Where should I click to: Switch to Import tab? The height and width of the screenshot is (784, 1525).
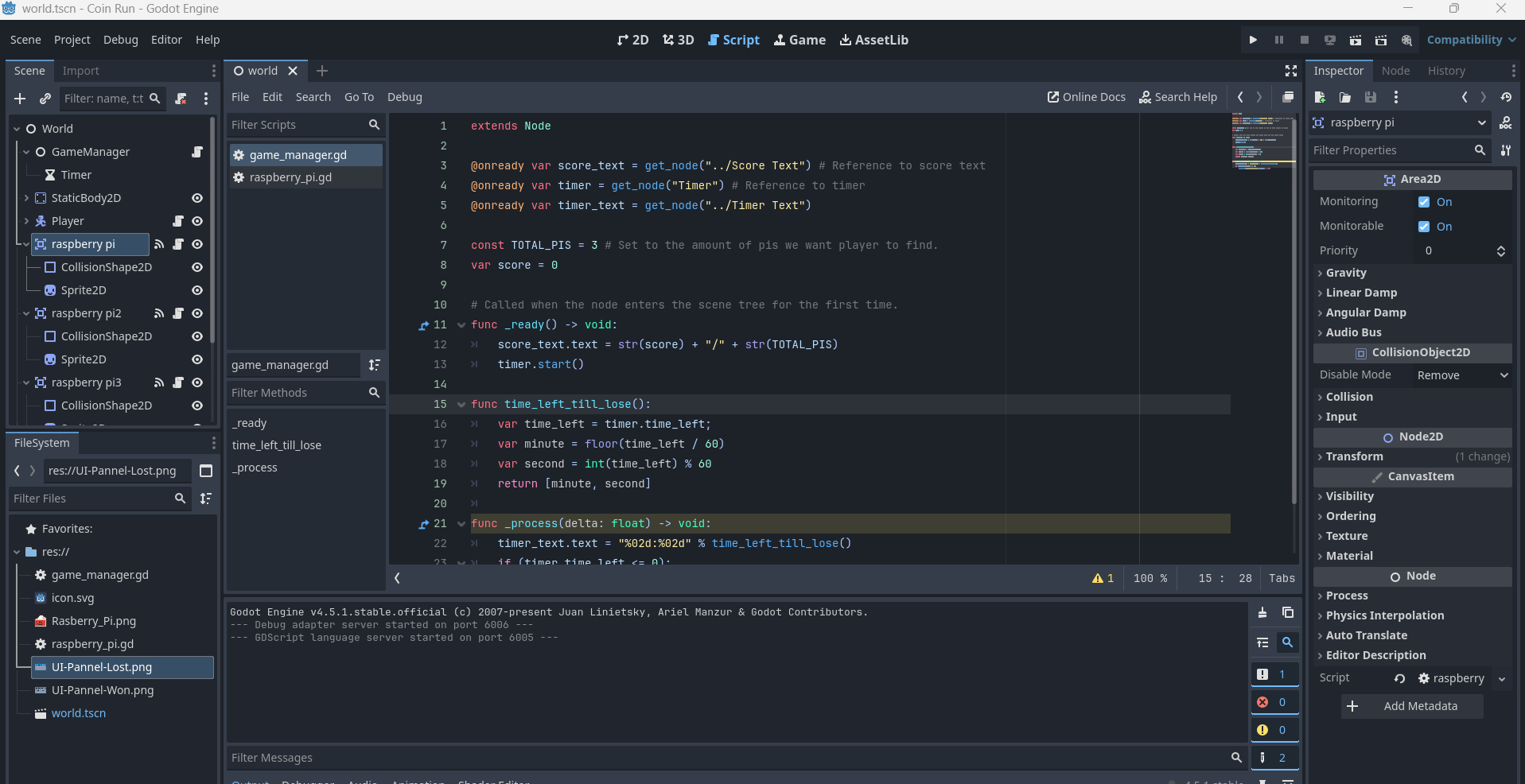pyautogui.click(x=81, y=71)
